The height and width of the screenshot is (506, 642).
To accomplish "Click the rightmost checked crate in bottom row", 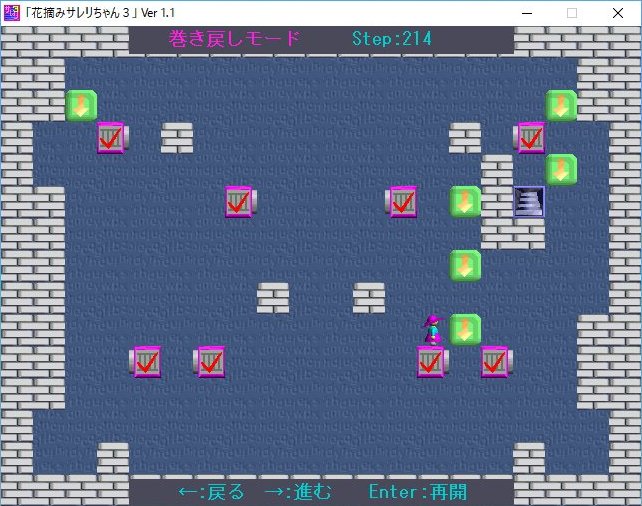I will click(496, 361).
